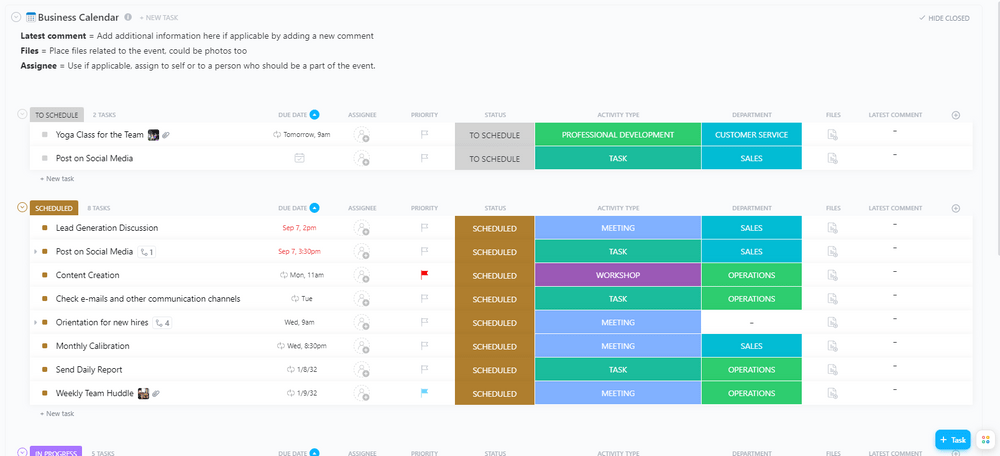Toggle status square of Content Creation
Viewport: 1000px width, 456px height.
pyautogui.click(x=45, y=276)
